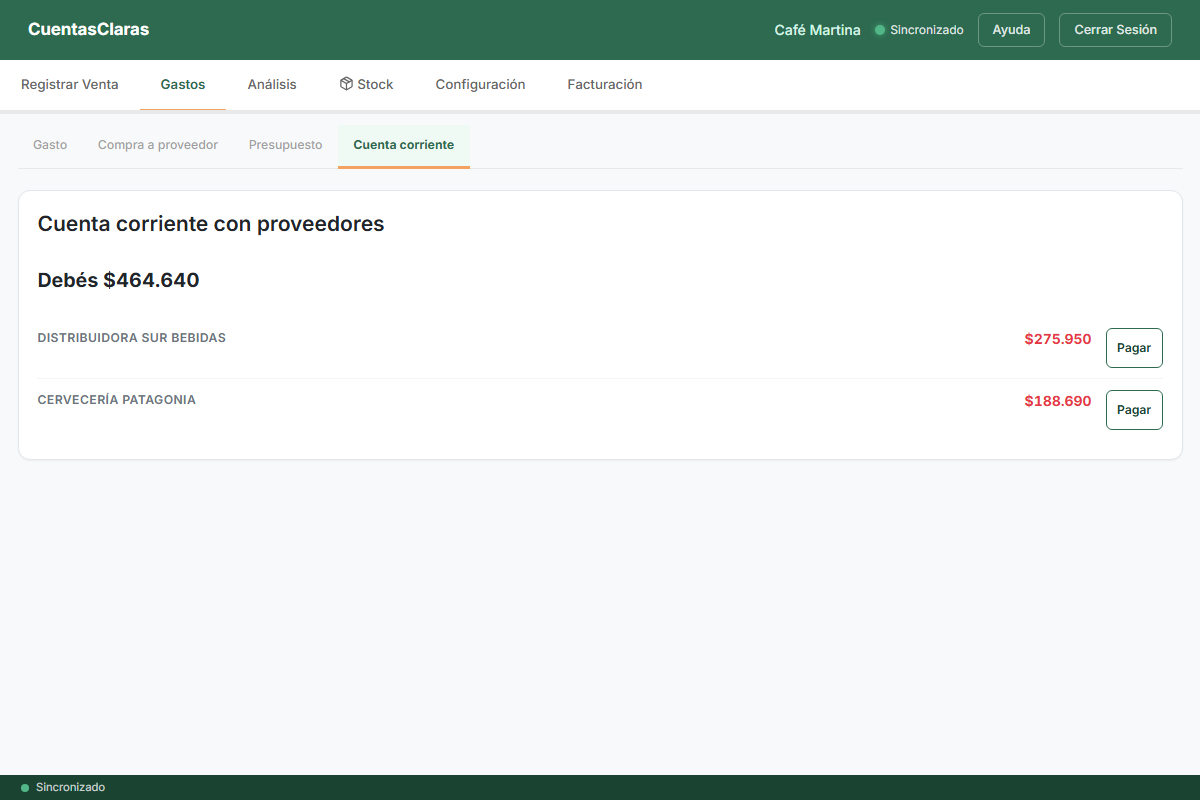The image size is (1200, 800).
Task: Pay Cervecería Patagonia with Pagar
Action: [x=1134, y=410]
